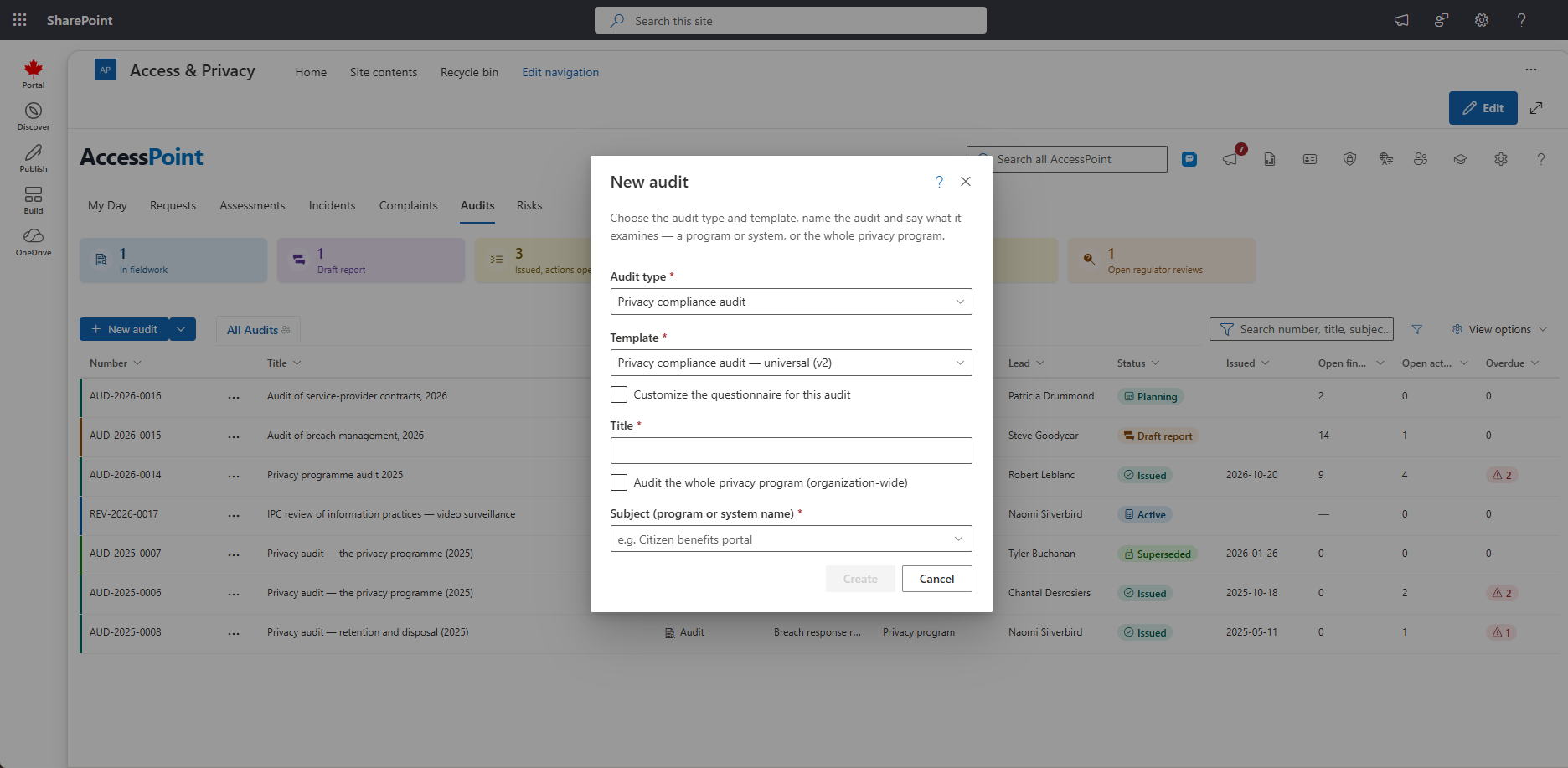This screenshot has height=768, width=1568.
Task: Click the SharePoint top bar megaphone icon
Action: 1401,20
